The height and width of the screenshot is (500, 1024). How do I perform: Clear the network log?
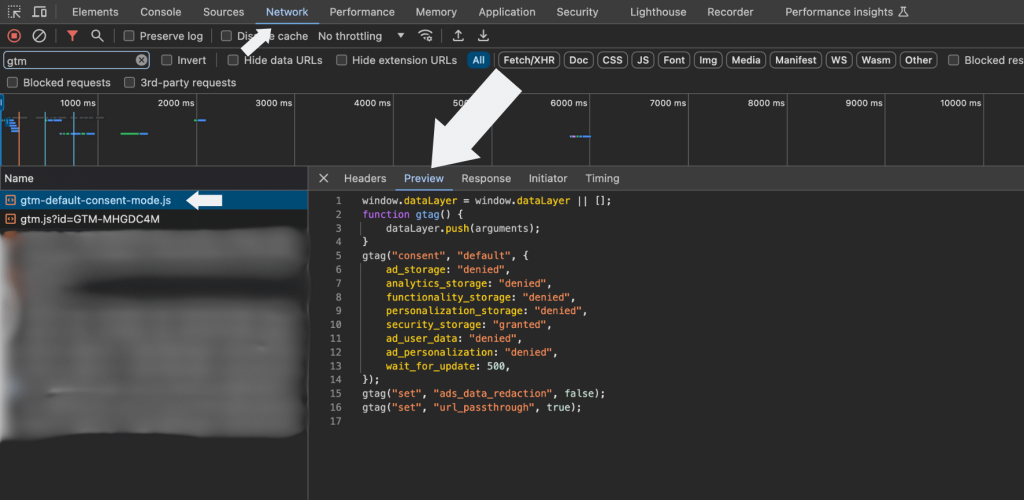coord(39,36)
